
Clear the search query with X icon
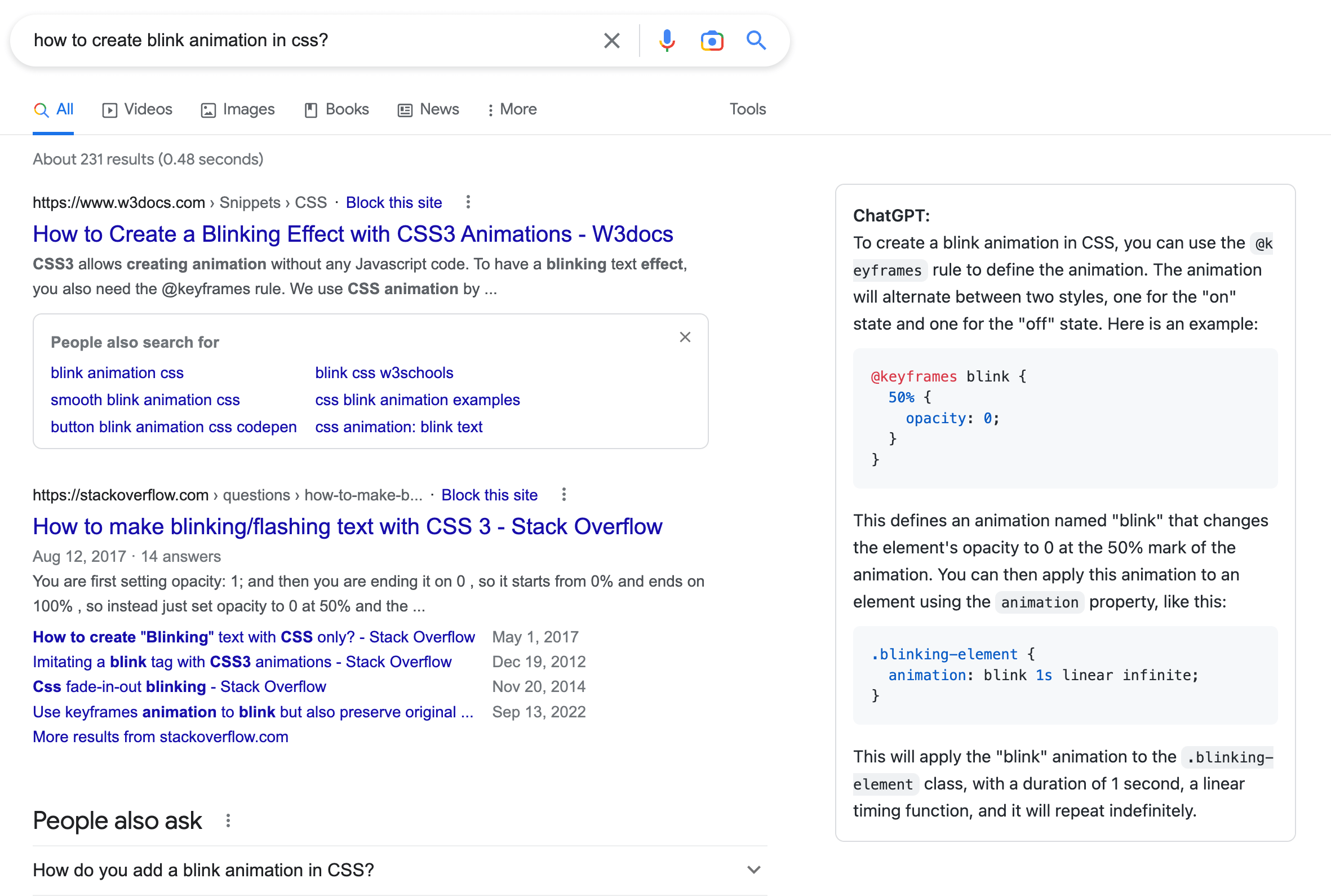point(611,41)
